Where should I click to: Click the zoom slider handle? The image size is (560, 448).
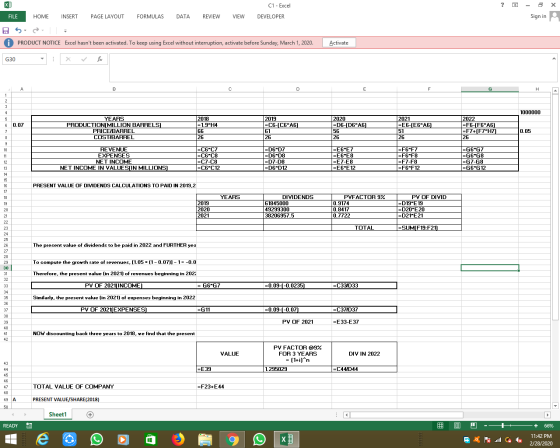[x=503, y=425]
